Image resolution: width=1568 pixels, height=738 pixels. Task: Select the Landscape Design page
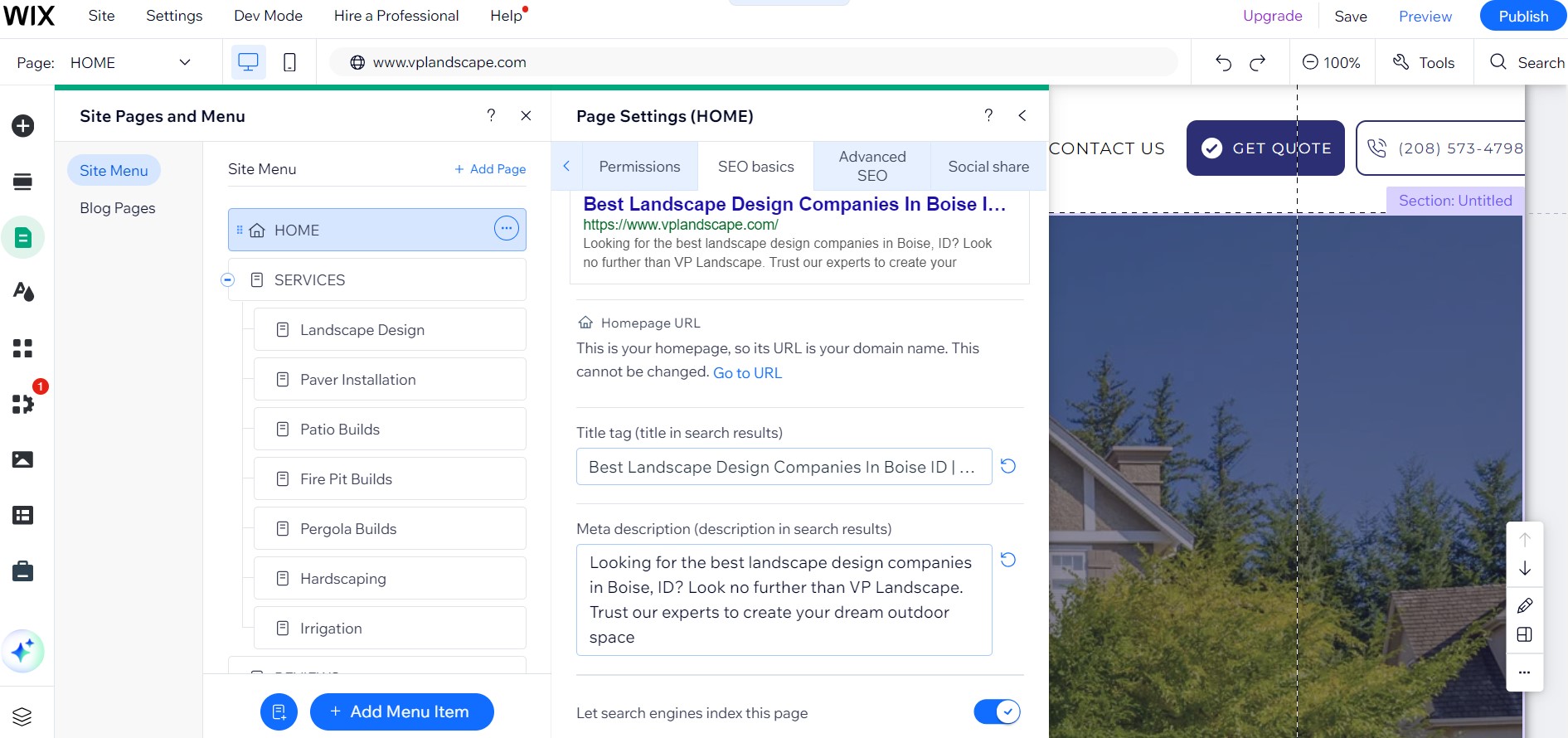(x=390, y=330)
